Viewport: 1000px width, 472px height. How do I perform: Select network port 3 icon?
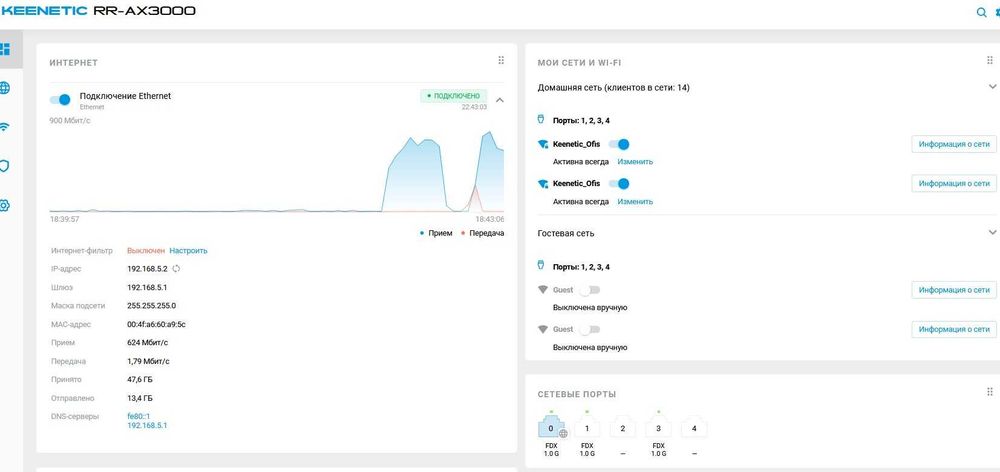[x=659, y=428]
